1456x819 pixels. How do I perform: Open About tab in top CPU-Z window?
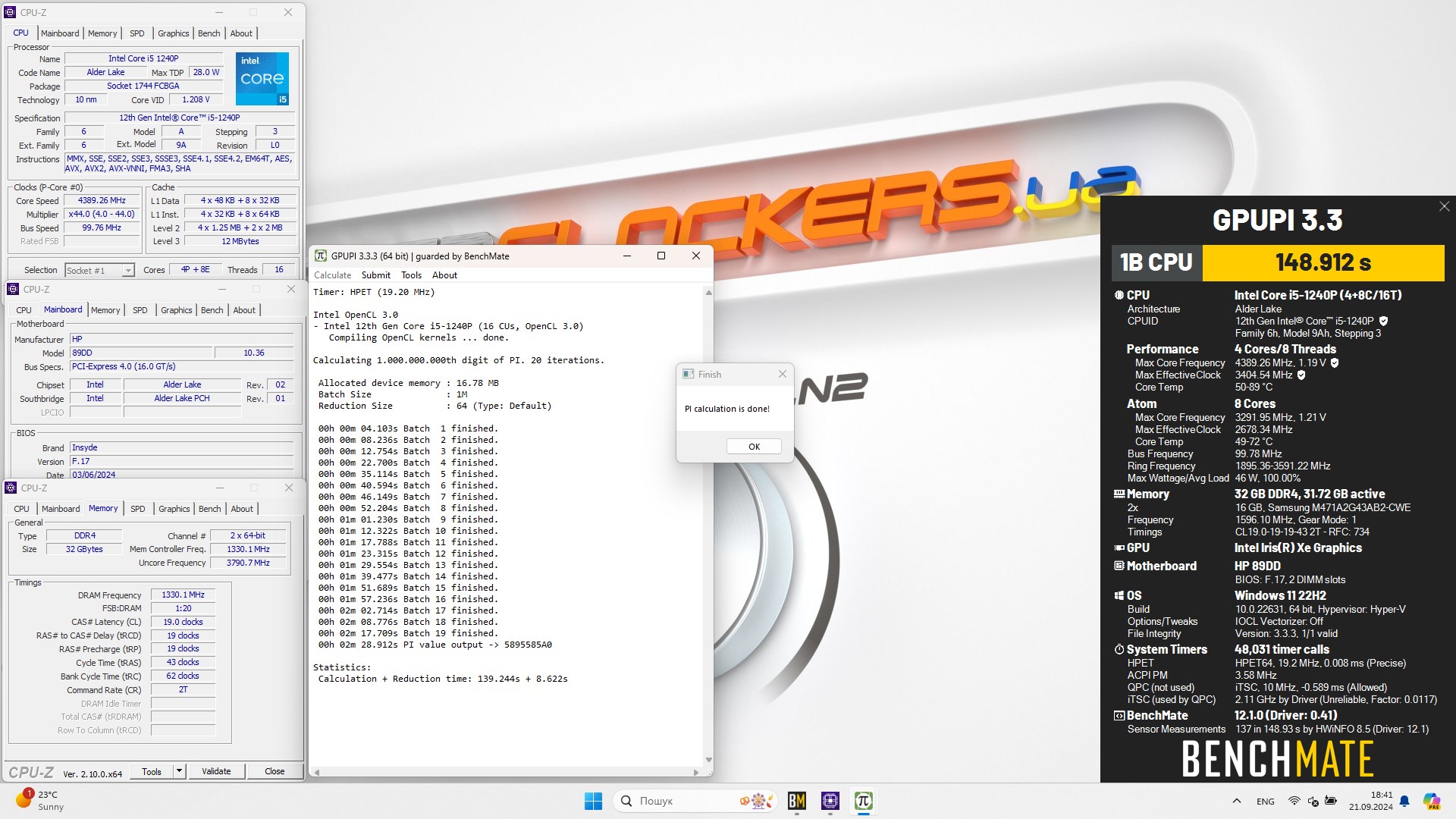pos(241,33)
